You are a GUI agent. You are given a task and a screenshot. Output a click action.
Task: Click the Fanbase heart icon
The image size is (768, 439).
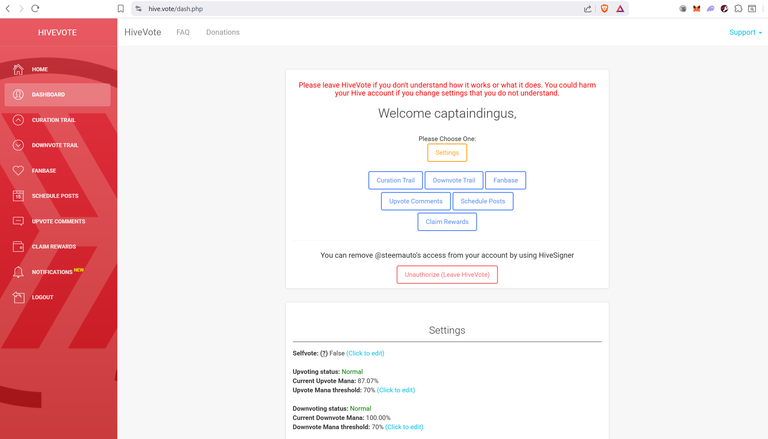point(18,171)
